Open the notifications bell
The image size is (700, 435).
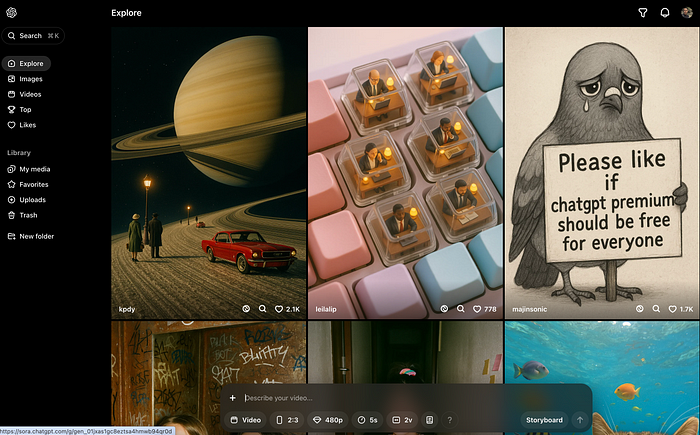(x=665, y=13)
